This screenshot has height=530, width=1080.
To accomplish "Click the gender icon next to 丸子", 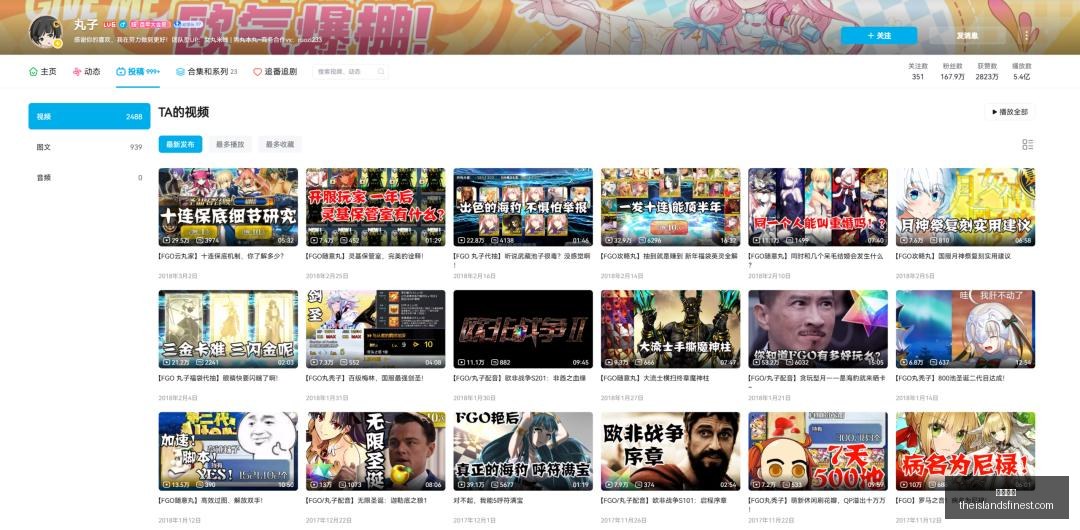I will [x=123, y=24].
